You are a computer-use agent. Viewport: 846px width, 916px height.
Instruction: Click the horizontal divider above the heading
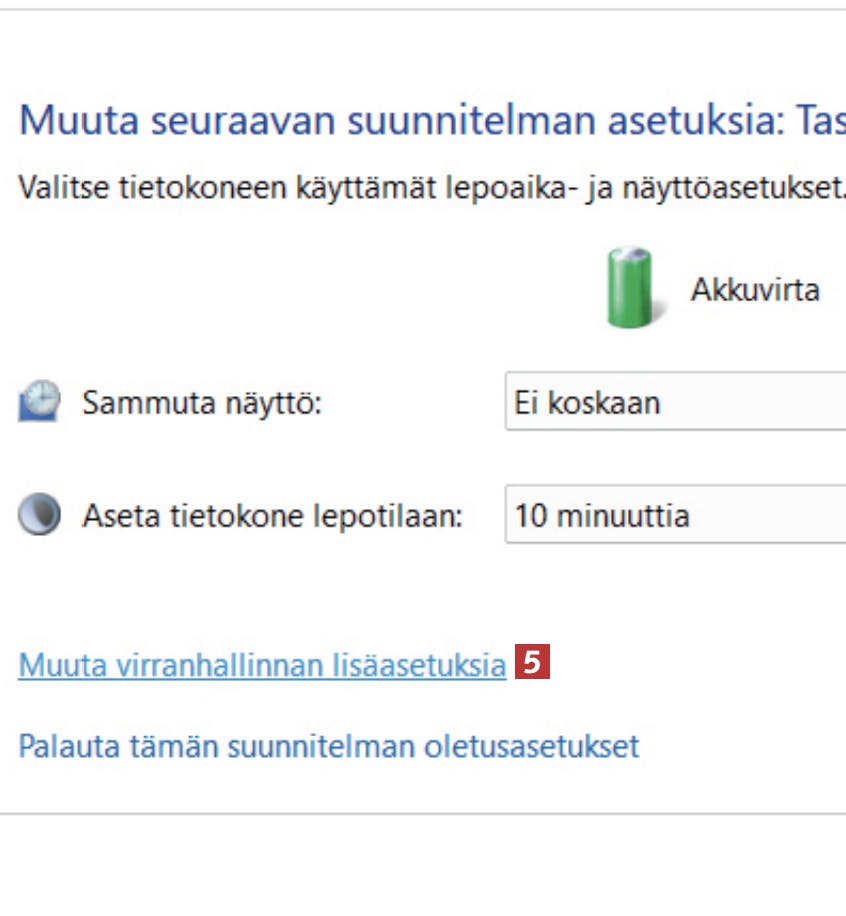click(423, 10)
